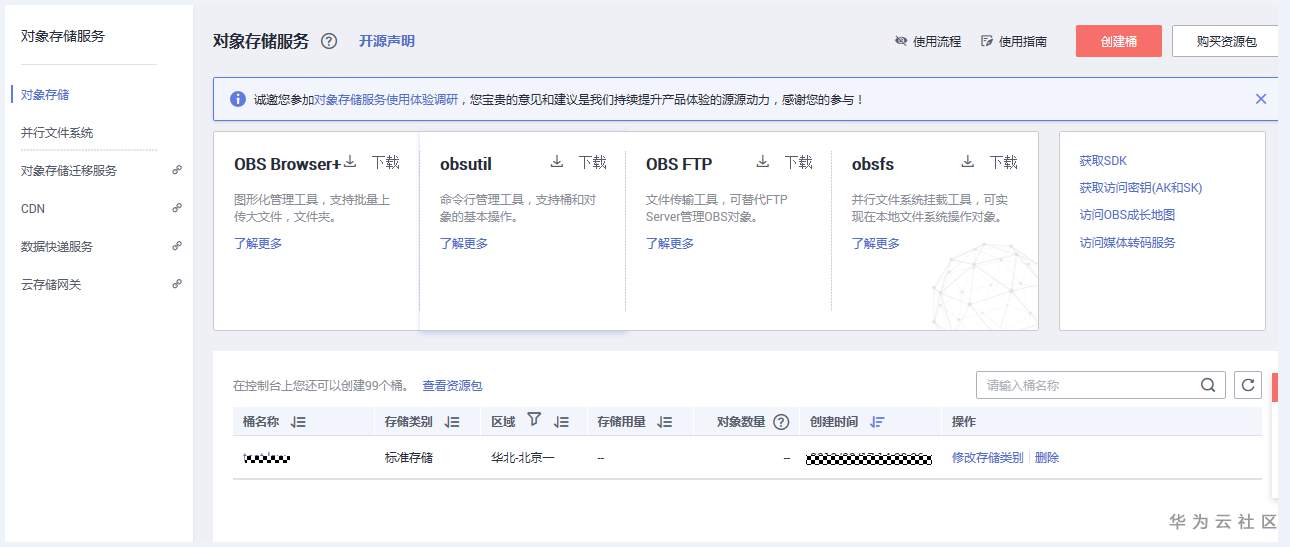
Task: Open 了解更多 under obsutil
Action: click(464, 243)
